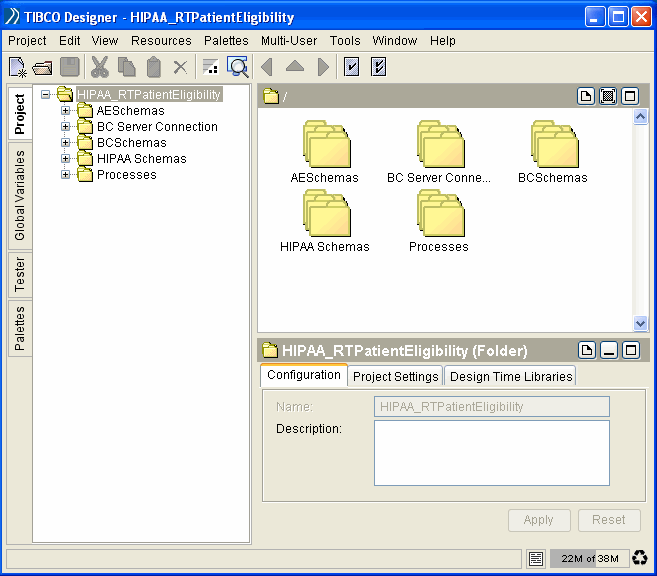
Task: Click the Cut scissors icon
Action: point(100,67)
